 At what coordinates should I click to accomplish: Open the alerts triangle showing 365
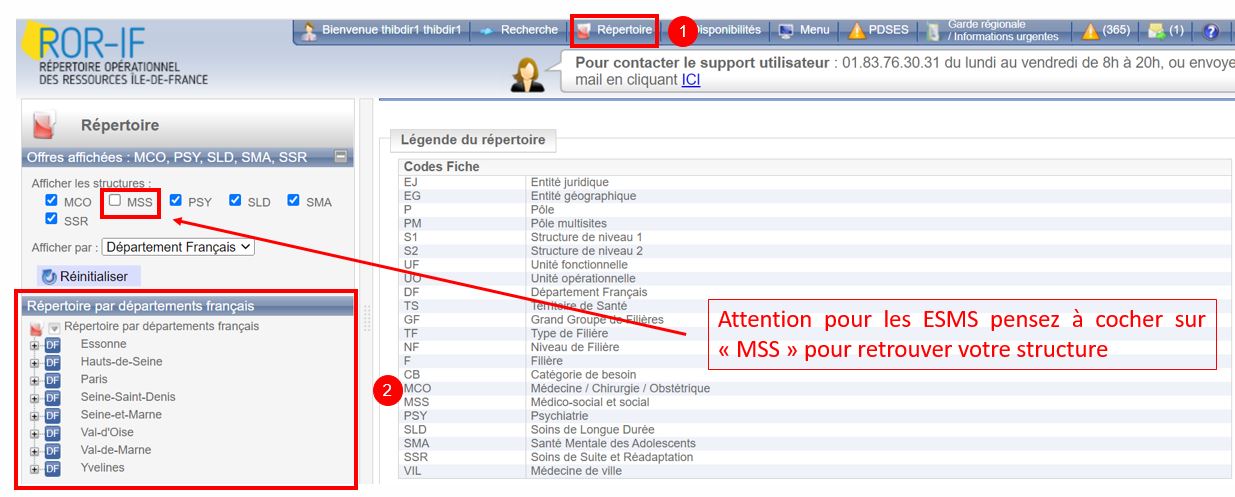(1090, 31)
